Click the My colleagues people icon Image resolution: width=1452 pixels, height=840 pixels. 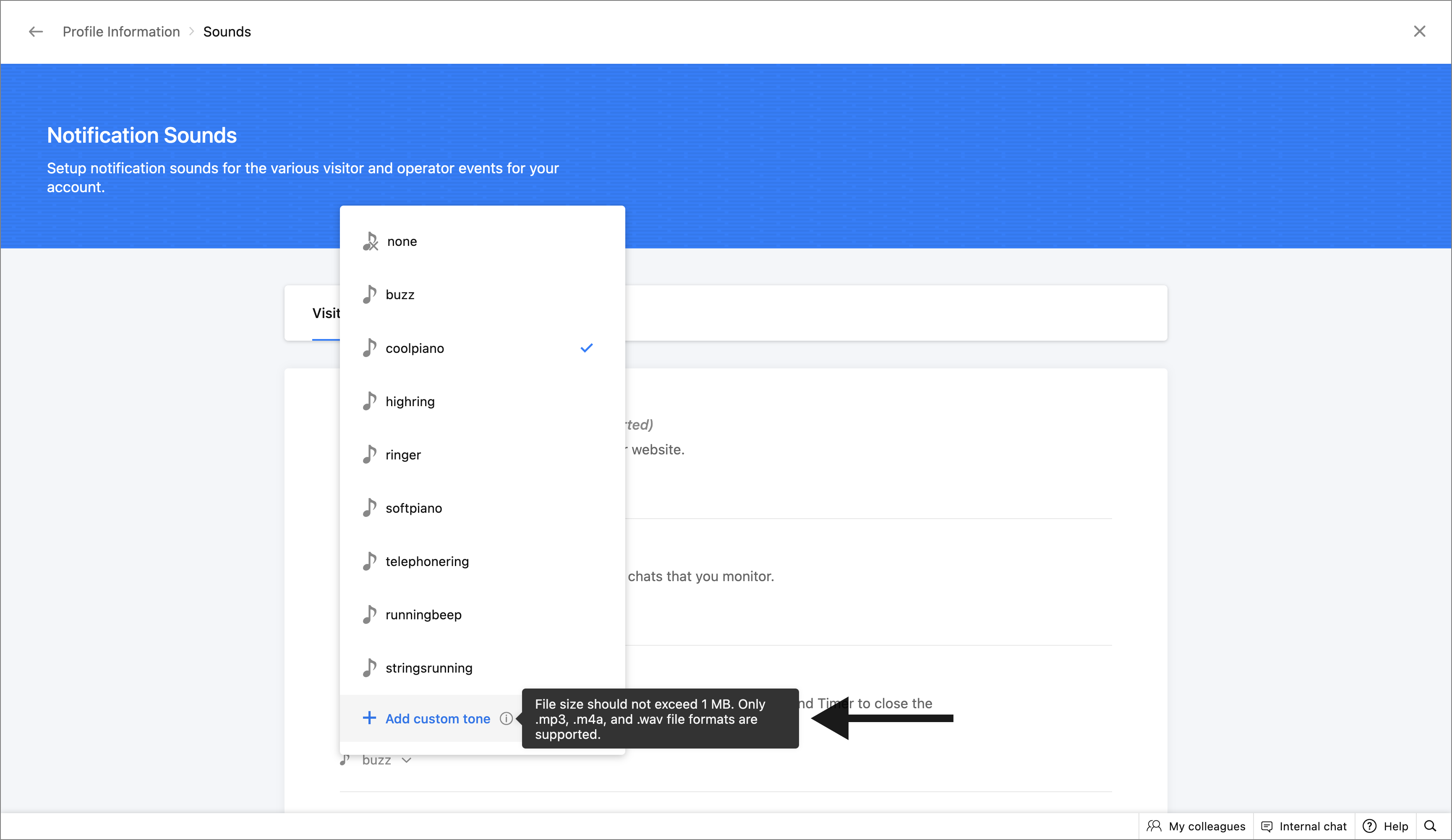[1154, 826]
